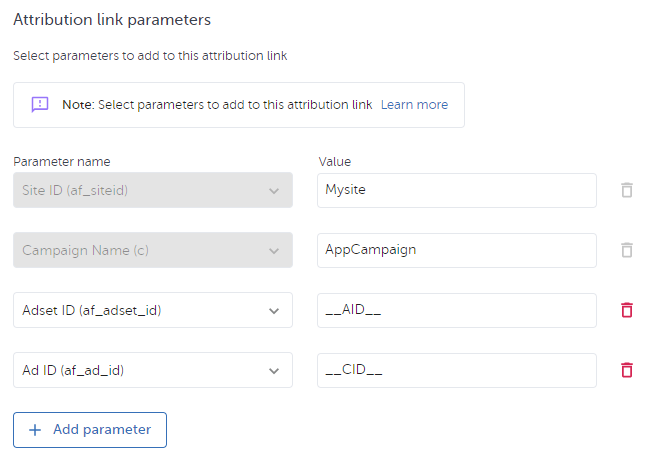660x456 pixels.
Task: Click the Parameter name column label
Action: pos(61,161)
